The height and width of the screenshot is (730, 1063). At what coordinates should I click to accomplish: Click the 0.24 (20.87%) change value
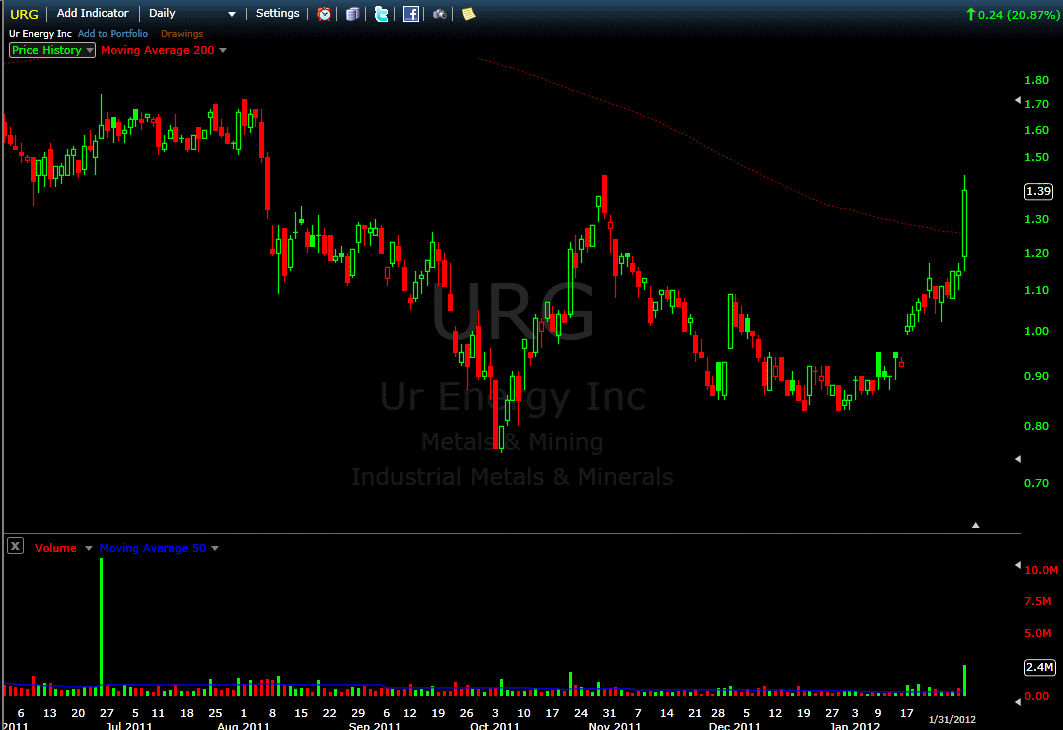(x=1018, y=14)
